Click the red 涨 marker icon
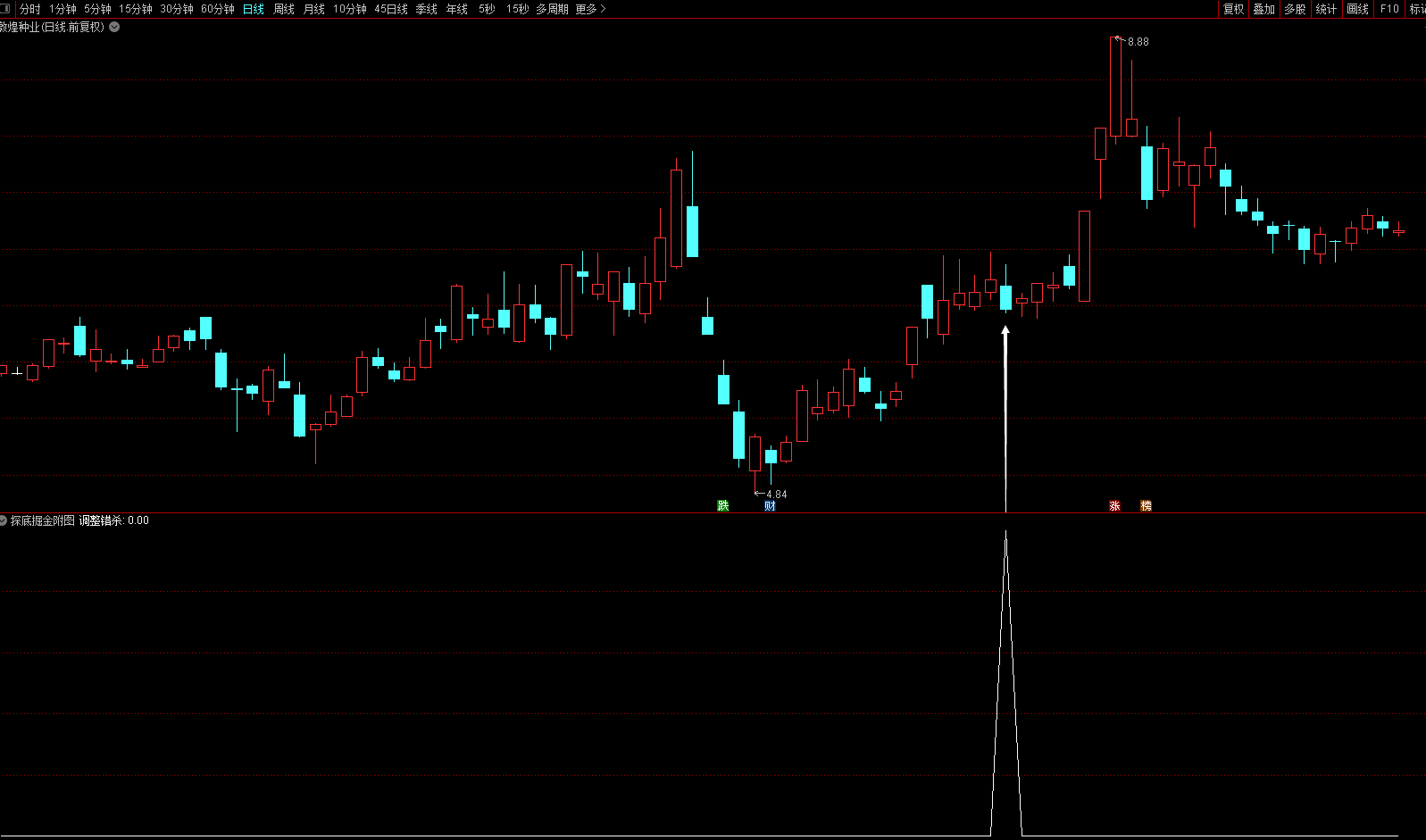This screenshot has width=1426, height=840. [x=1114, y=506]
